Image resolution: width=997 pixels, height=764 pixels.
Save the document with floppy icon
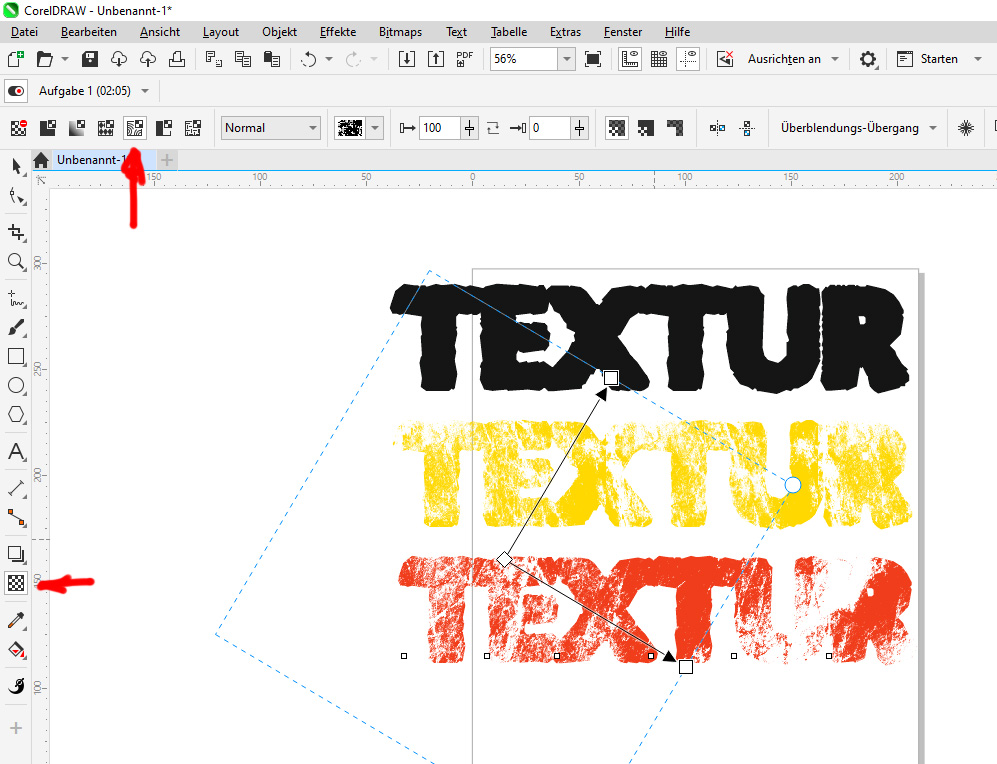(x=90, y=59)
